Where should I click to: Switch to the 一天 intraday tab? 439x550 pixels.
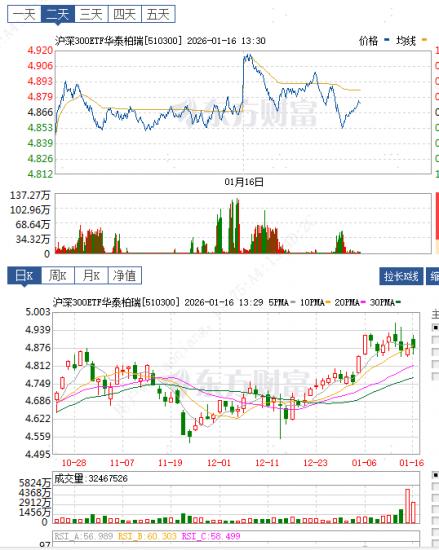pyautogui.click(x=25, y=14)
